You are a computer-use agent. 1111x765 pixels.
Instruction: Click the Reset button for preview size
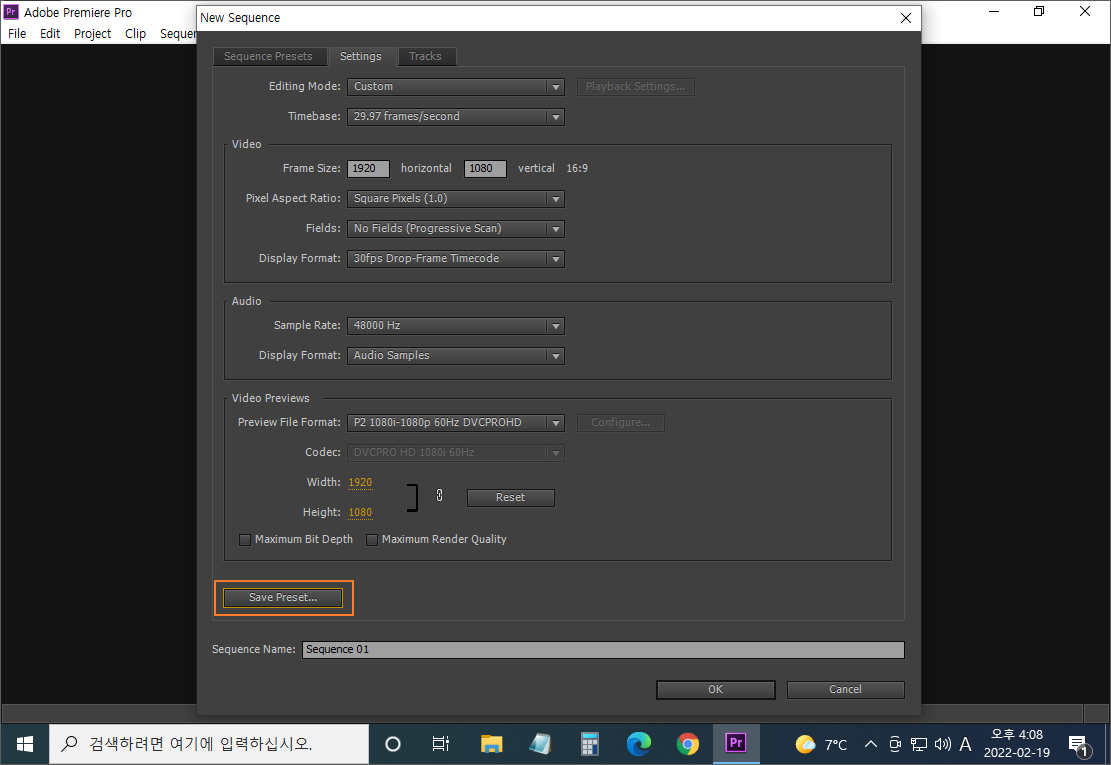coord(510,498)
